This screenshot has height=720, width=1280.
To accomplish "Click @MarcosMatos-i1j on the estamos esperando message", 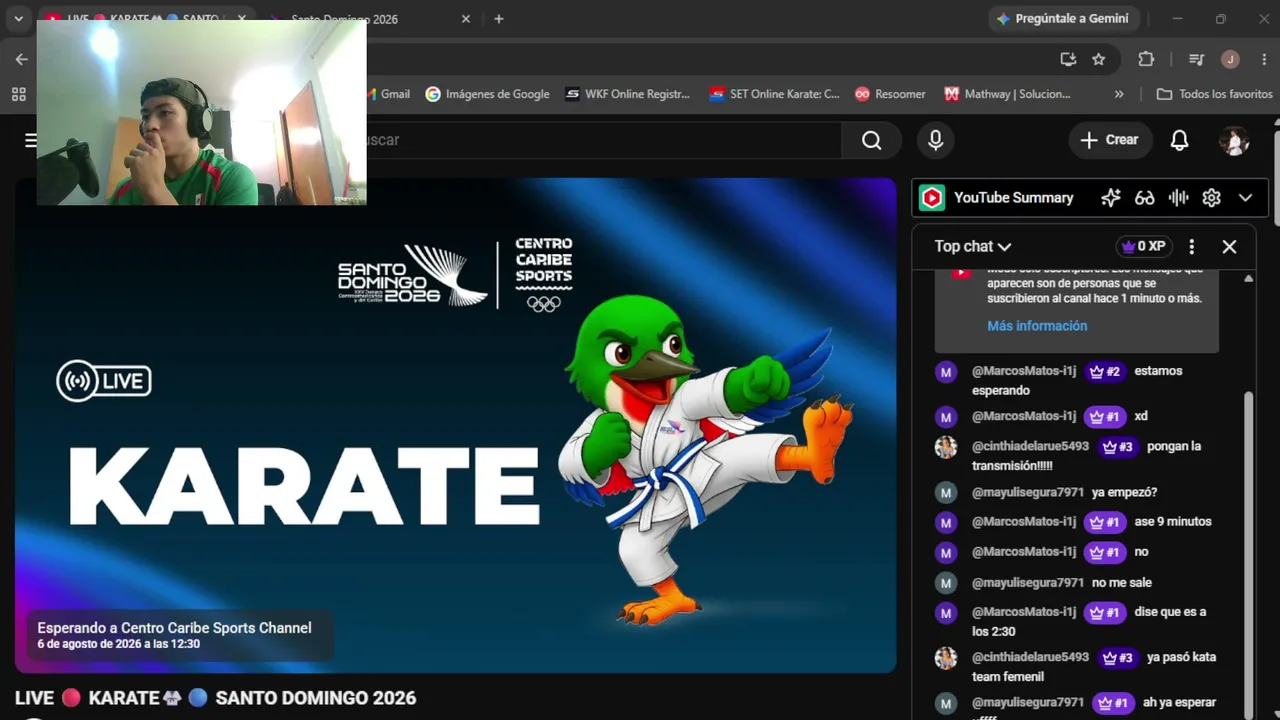I will click(1024, 371).
